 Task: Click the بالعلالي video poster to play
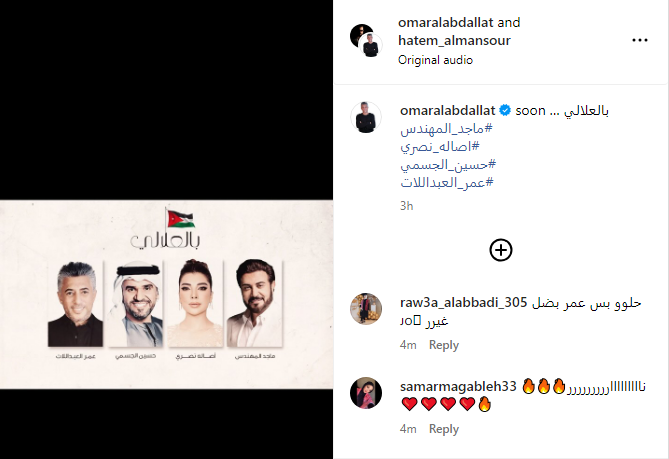click(166, 294)
